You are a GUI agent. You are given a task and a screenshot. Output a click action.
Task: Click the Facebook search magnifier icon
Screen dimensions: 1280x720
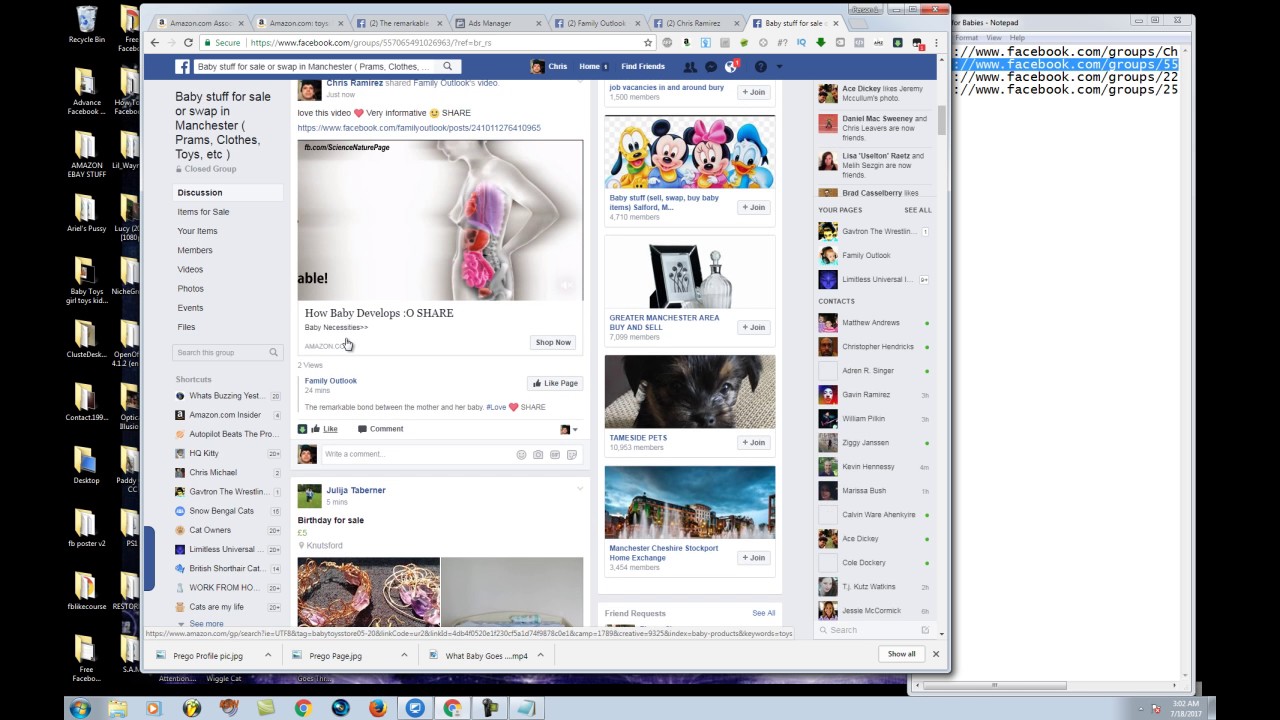click(x=447, y=67)
